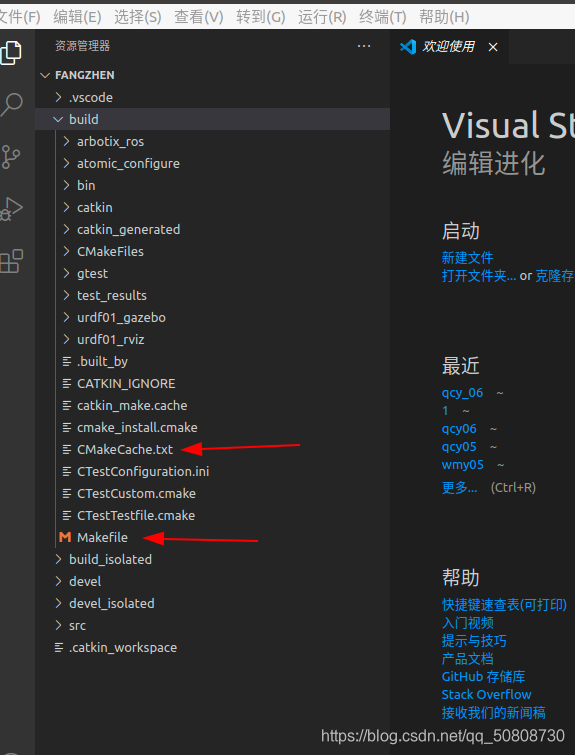Open the 入门视频 help link

click(468, 623)
